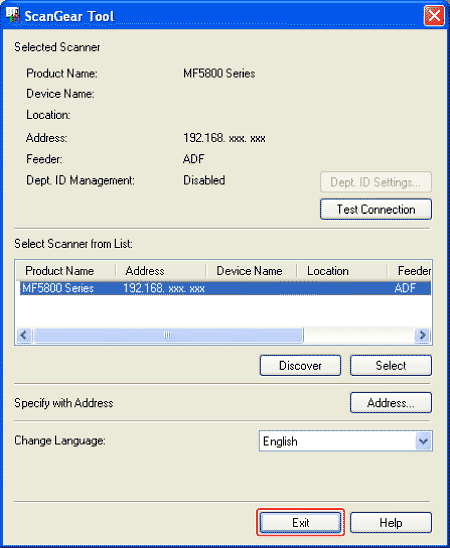450x548 pixels.
Task: Click the left arrow of the horizontal scrollbar
Action: point(24,336)
